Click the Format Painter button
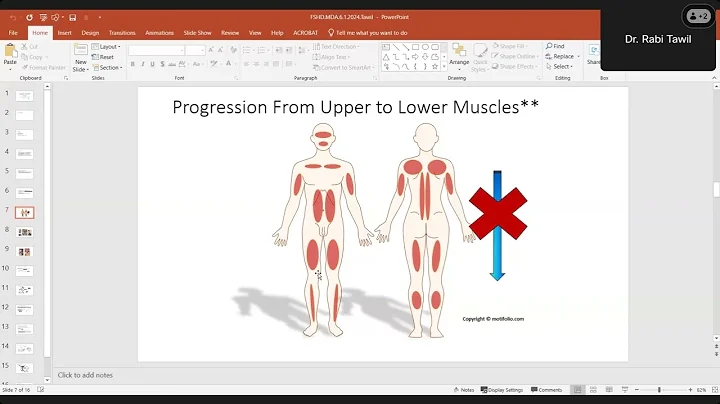 pos(44,67)
